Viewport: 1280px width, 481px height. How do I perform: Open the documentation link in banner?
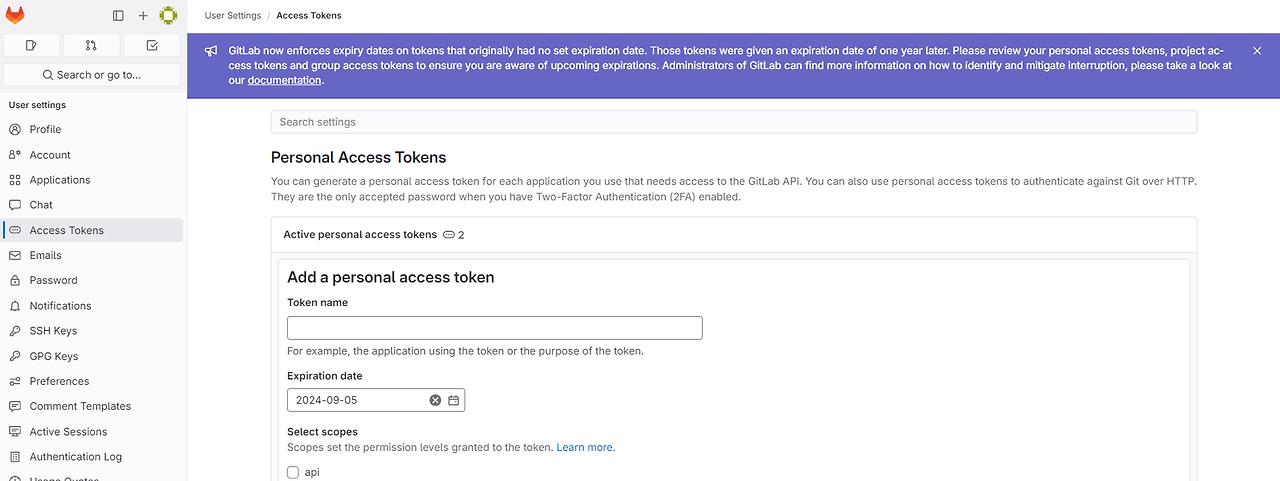(285, 80)
